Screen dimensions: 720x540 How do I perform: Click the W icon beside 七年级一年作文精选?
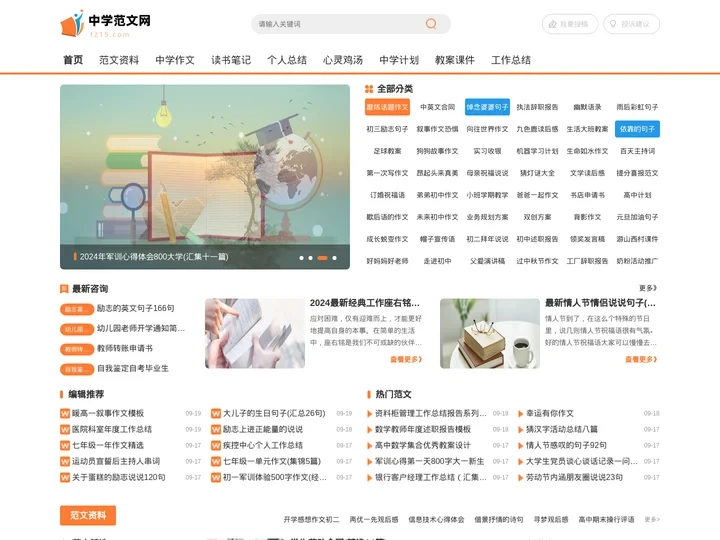(x=65, y=445)
